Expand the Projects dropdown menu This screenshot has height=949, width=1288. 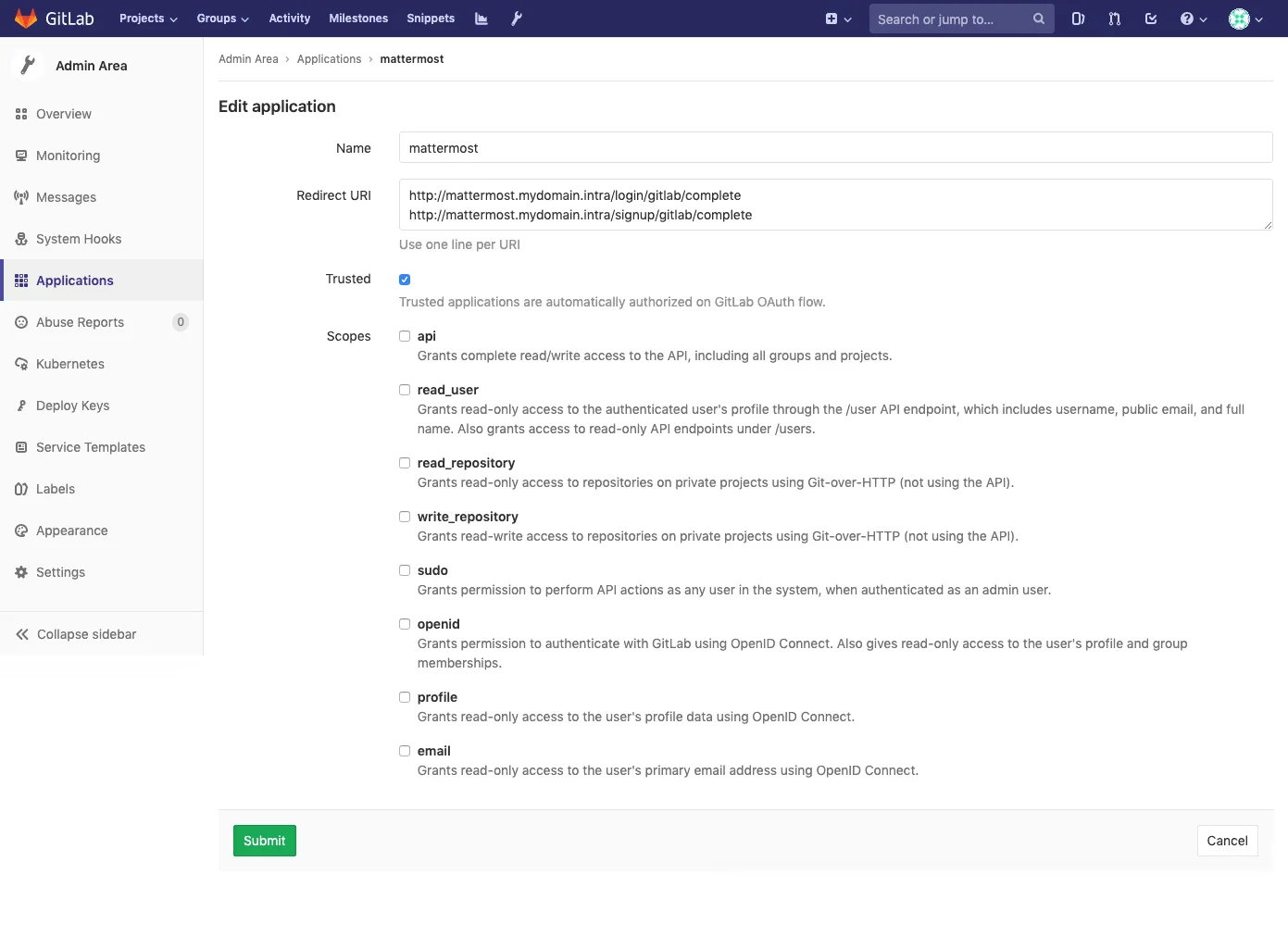(x=147, y=19)
